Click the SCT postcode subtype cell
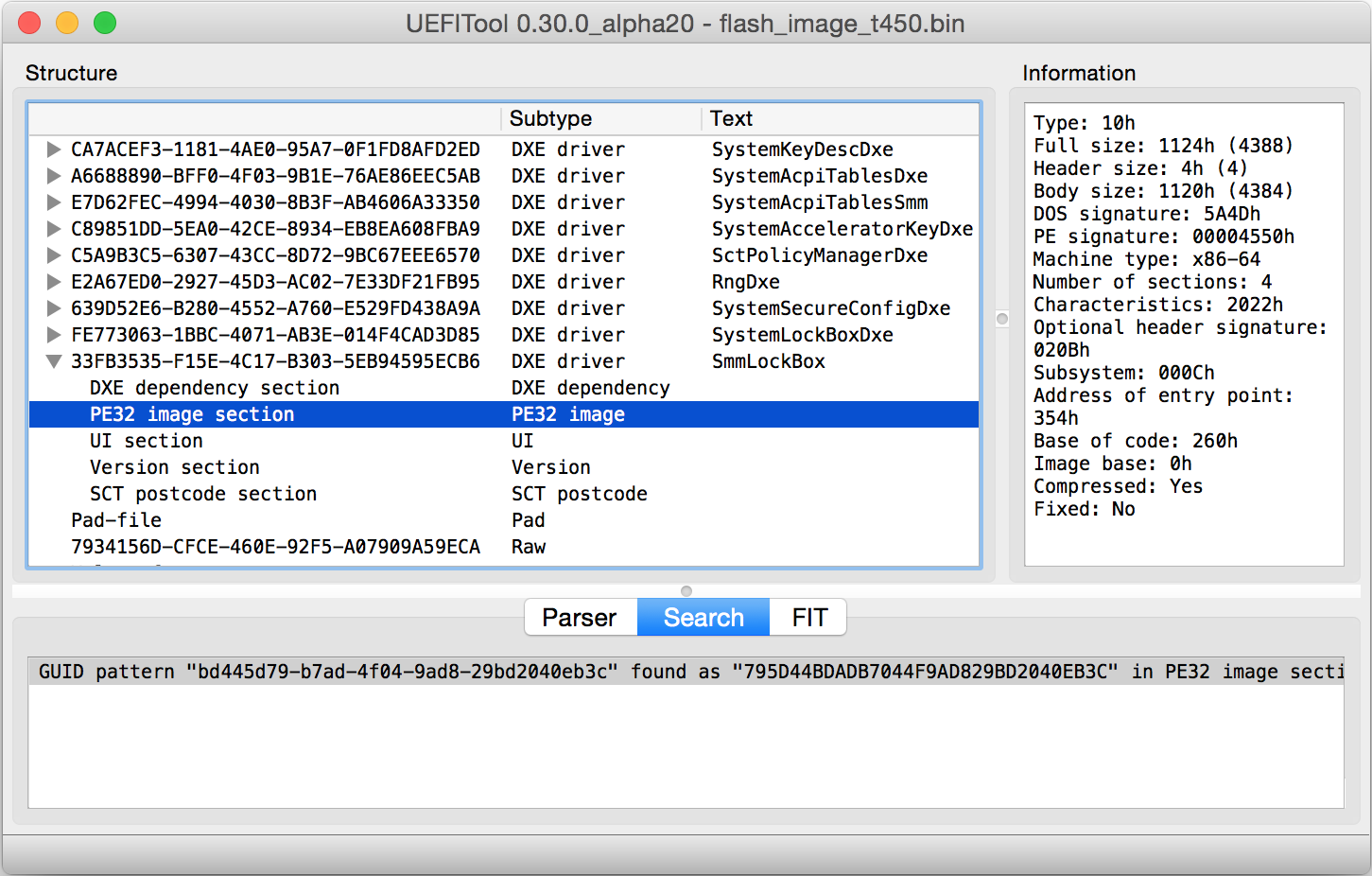The image size is (1372, 876). [579, 494]
